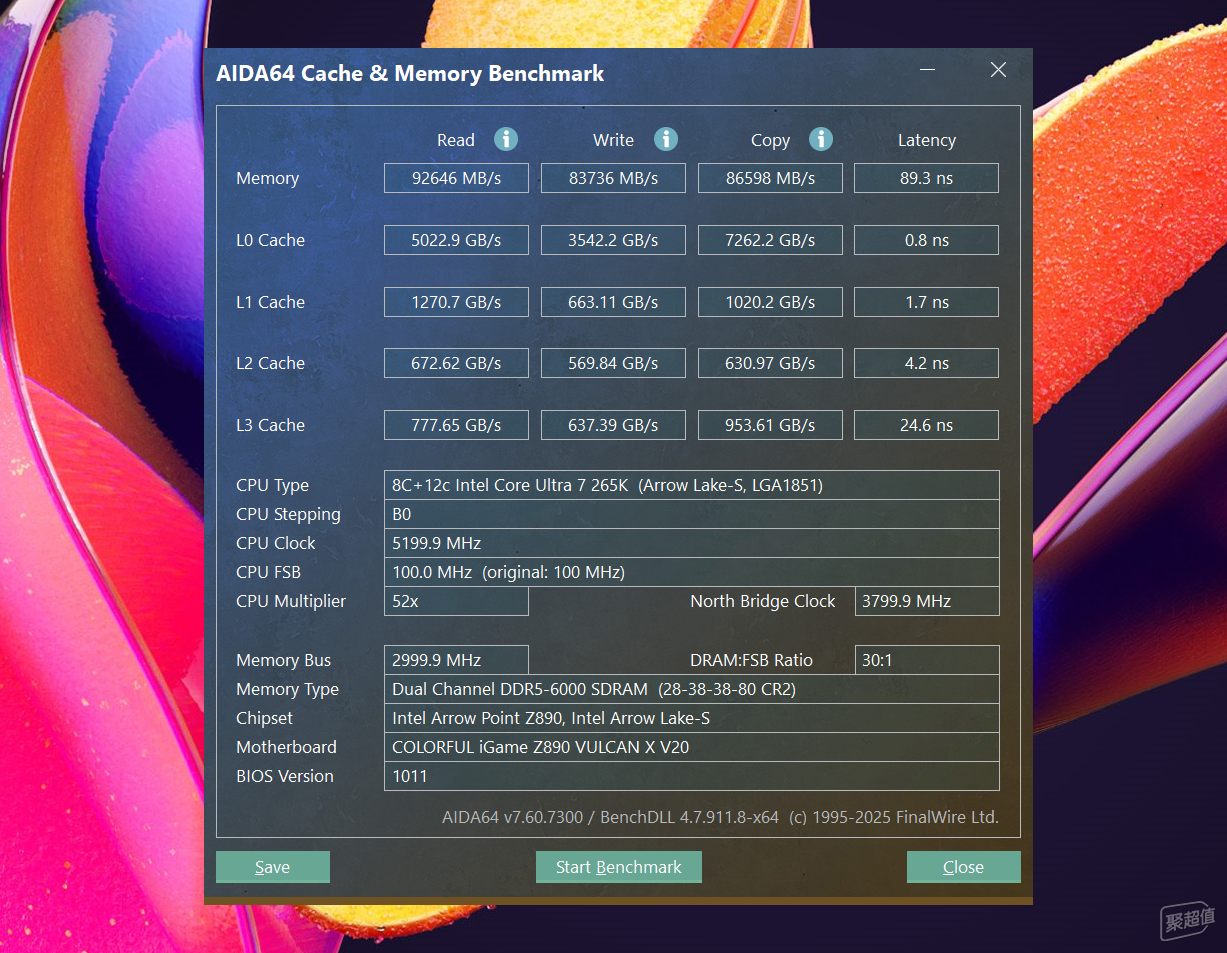Screen dimensions: 1227x953
Task: Click the CPU Type field Core Ultra 7 265K
Action: [x=692, y=485]
